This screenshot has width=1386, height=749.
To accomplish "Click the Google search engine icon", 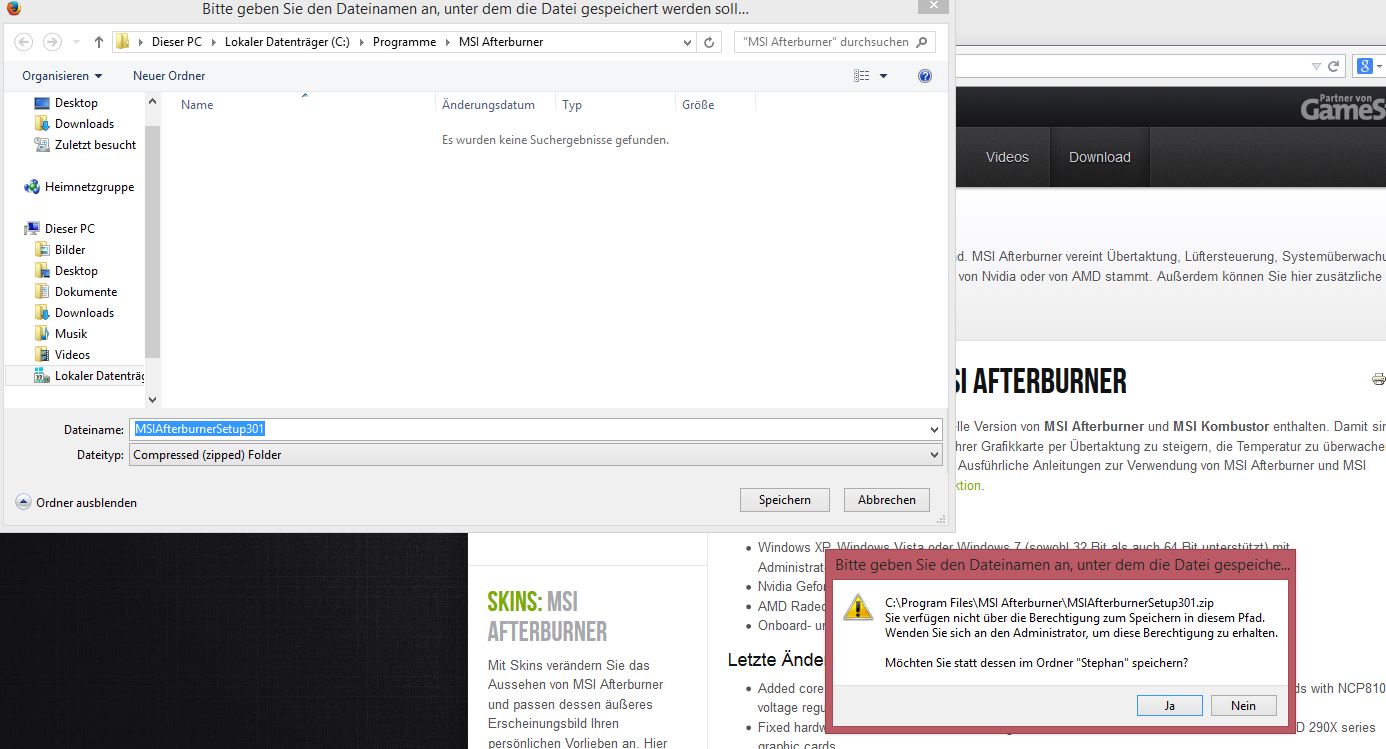I will tap(1364, 66).
